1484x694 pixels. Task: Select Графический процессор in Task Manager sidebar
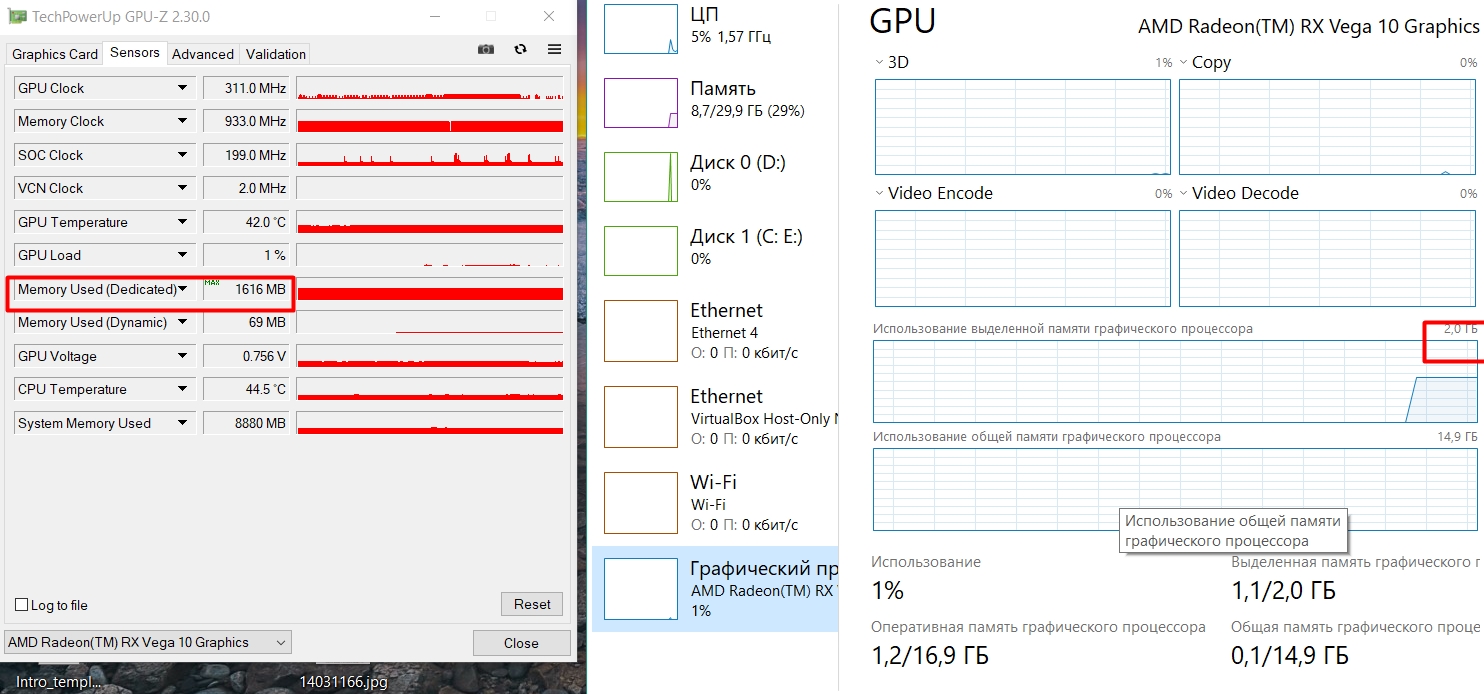pos(715,589)
